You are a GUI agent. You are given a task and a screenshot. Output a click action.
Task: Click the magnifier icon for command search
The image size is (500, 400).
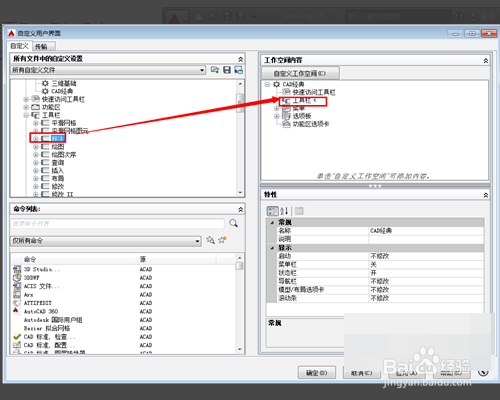[233, 223]
